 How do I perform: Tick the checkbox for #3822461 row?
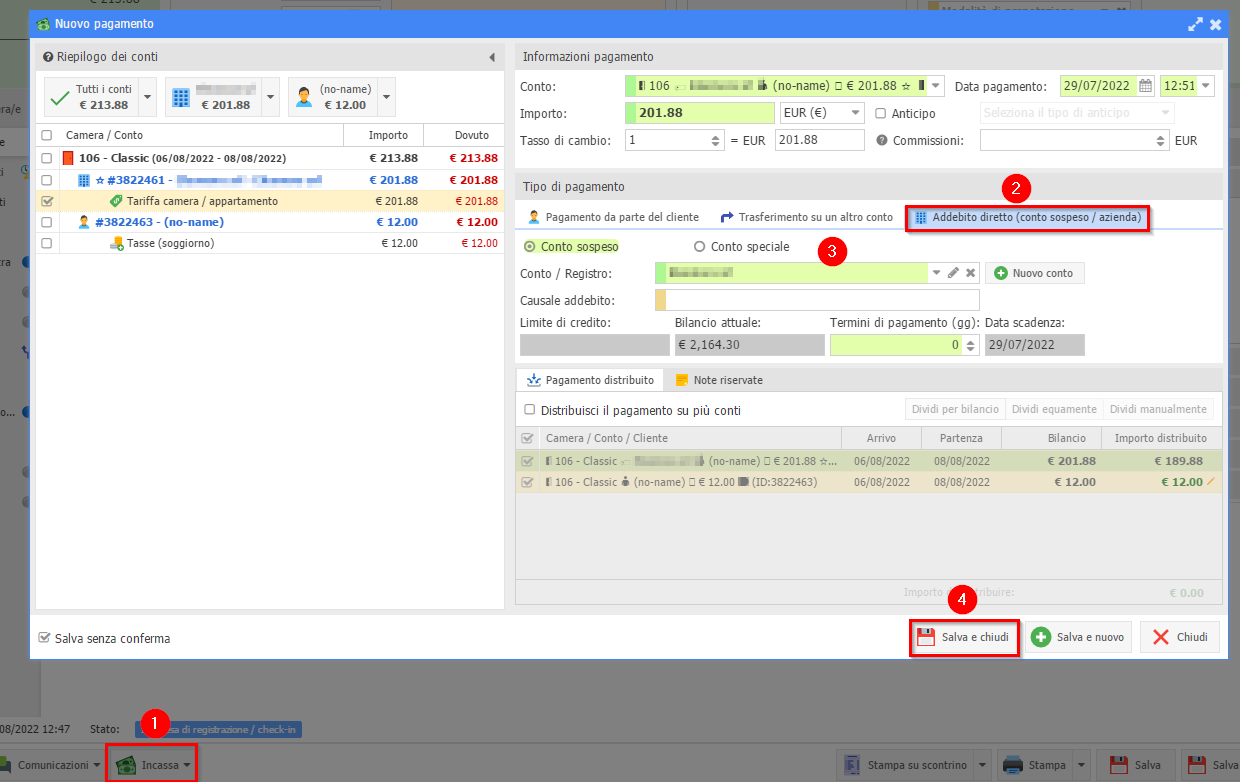[x=47, y=180]
